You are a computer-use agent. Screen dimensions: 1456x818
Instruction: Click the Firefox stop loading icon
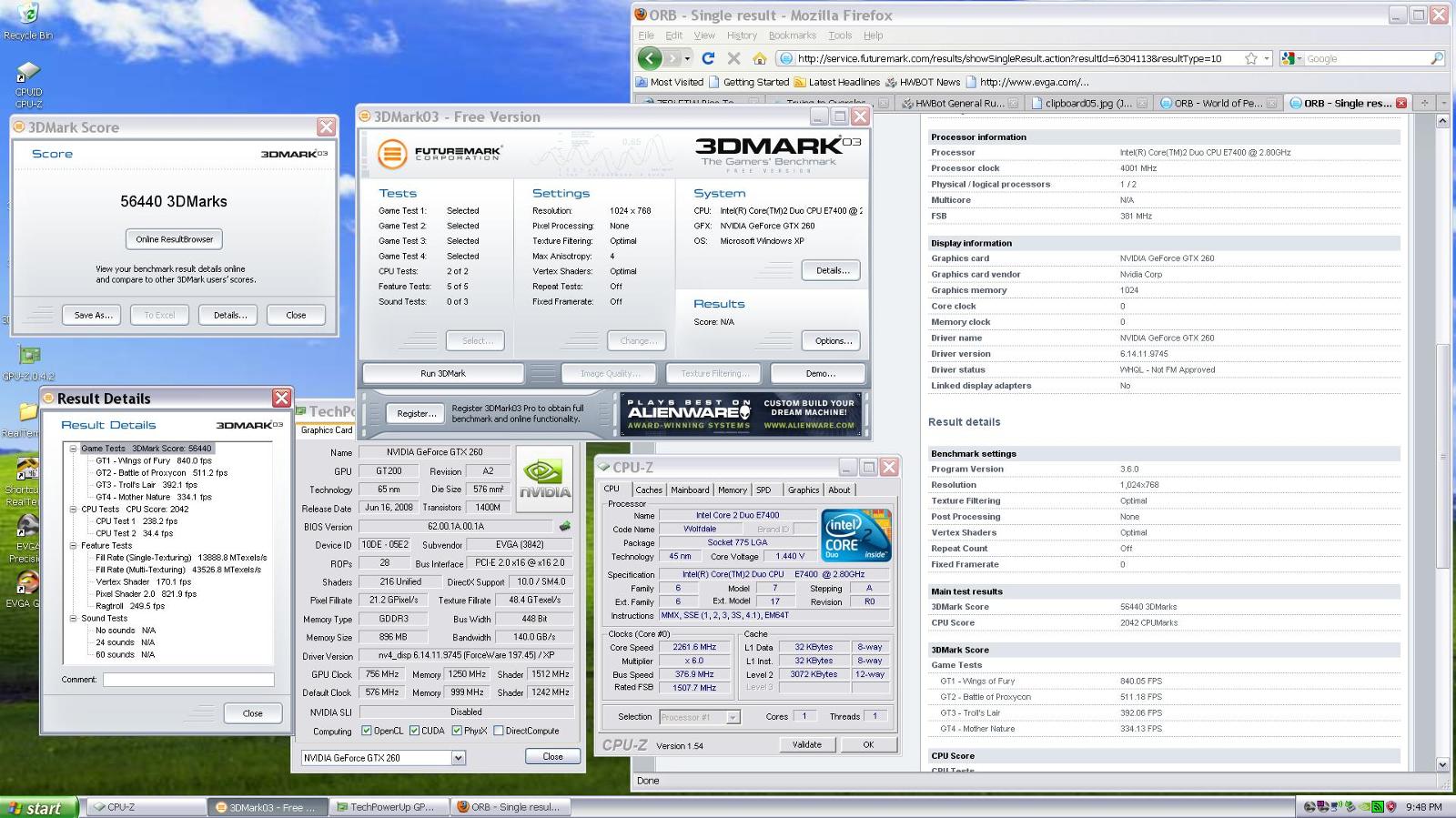tap(733, 58)
